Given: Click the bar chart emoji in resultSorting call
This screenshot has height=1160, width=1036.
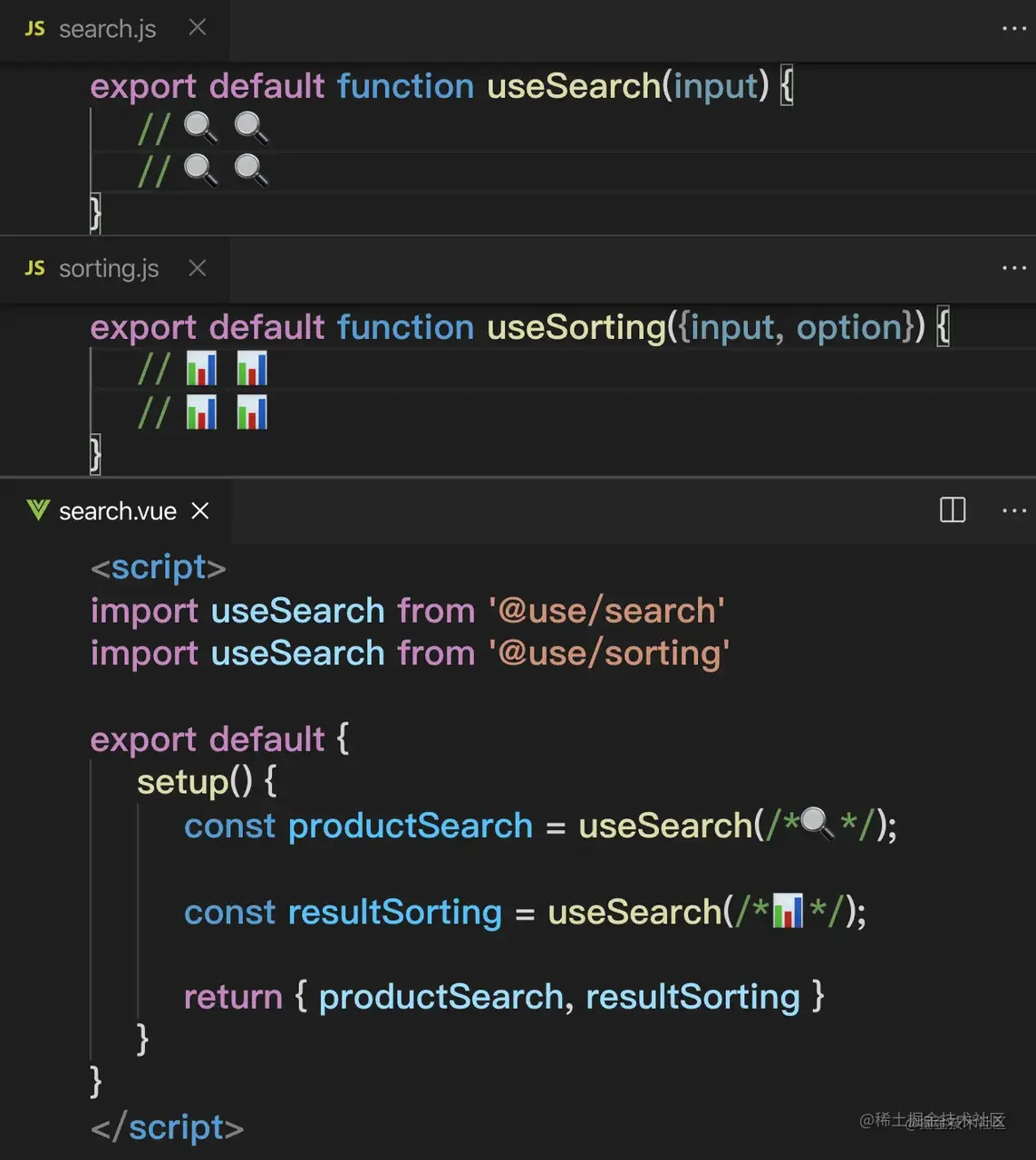Looking at the screenshot, I should tap(788, 912).
